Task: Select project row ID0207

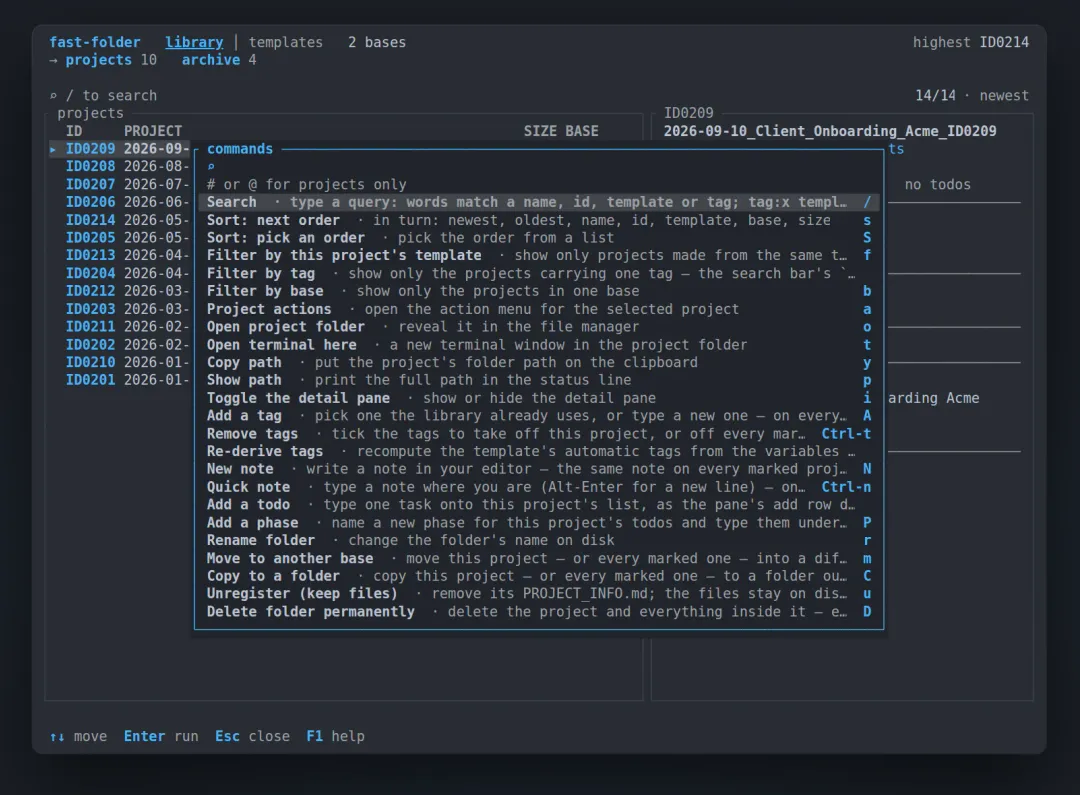Action: [120, 185]
